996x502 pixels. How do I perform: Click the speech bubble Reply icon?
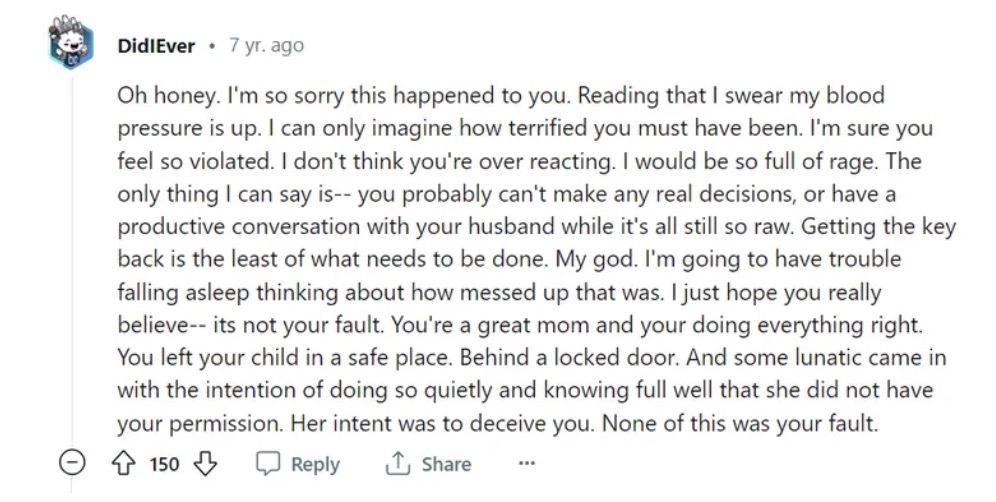268,464
